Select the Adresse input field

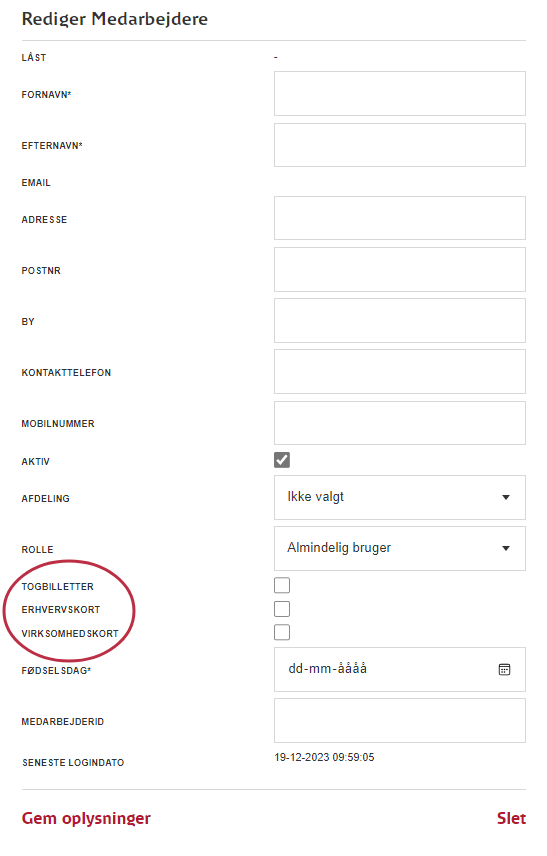[400, 218]
